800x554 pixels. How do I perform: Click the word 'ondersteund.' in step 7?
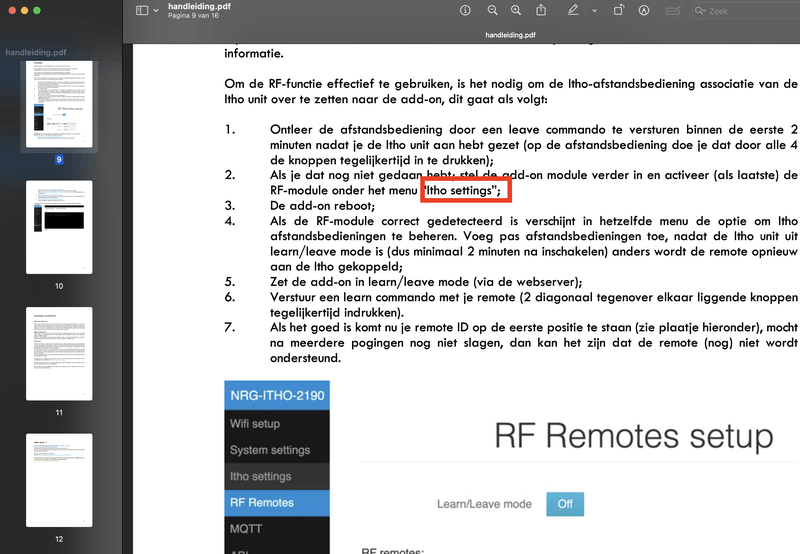305,358
